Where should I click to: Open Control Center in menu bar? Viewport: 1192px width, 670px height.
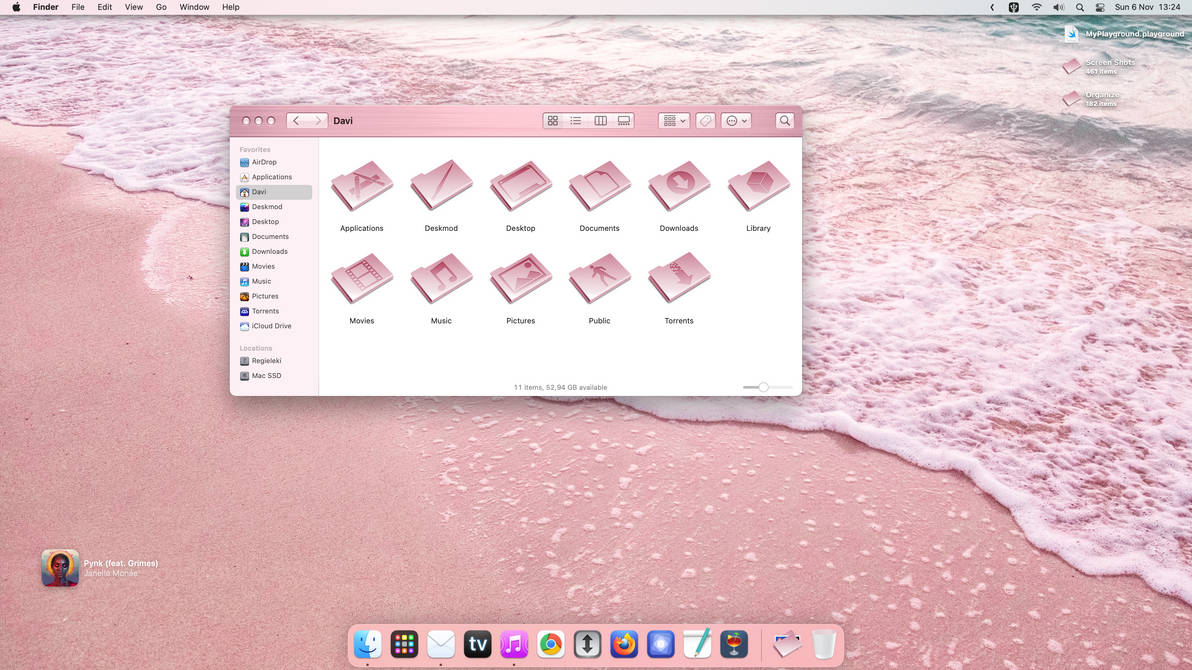point(1100,7)
